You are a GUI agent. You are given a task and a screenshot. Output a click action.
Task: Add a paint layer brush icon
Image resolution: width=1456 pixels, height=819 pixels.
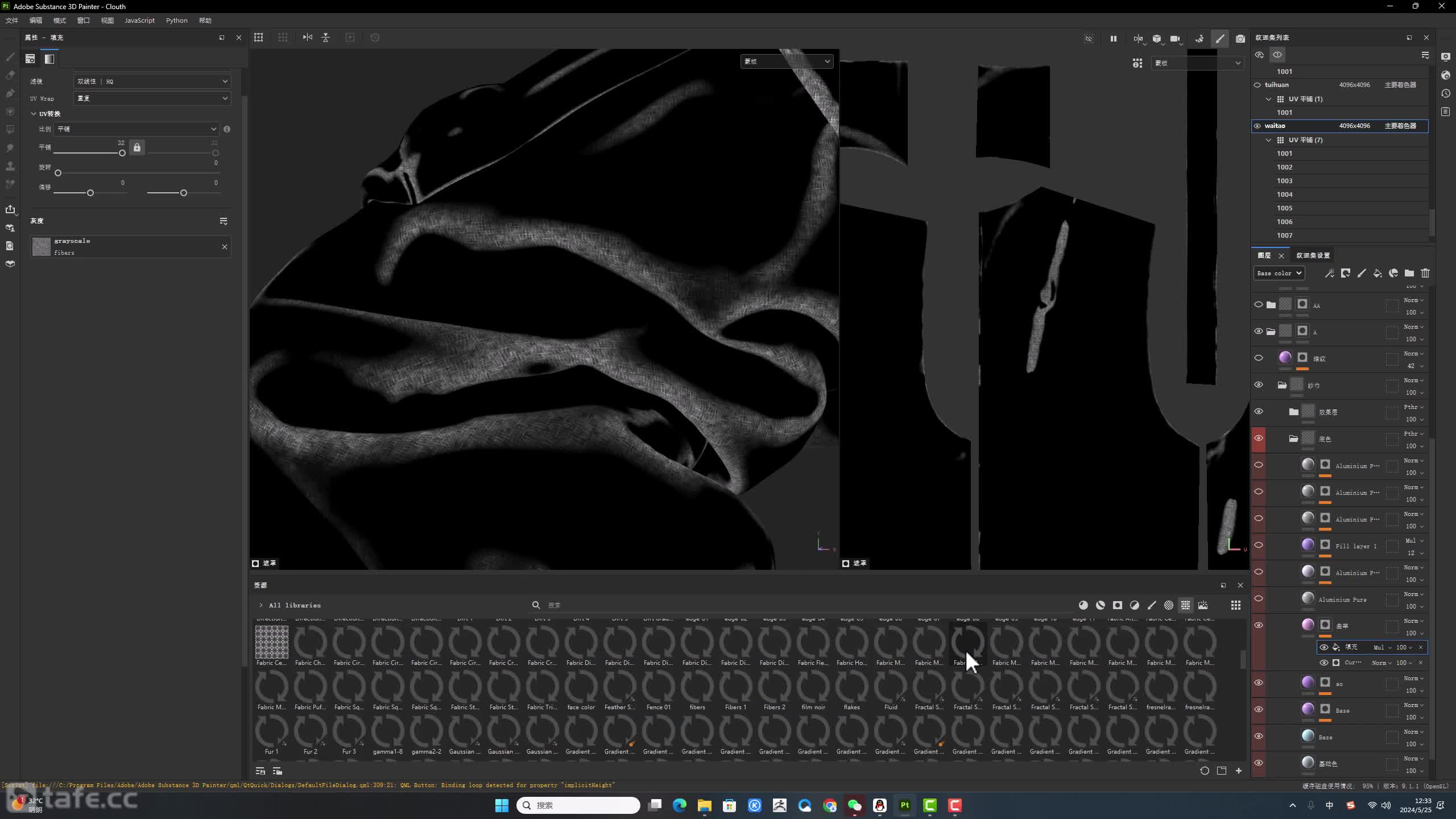(x=1362, y=273)
